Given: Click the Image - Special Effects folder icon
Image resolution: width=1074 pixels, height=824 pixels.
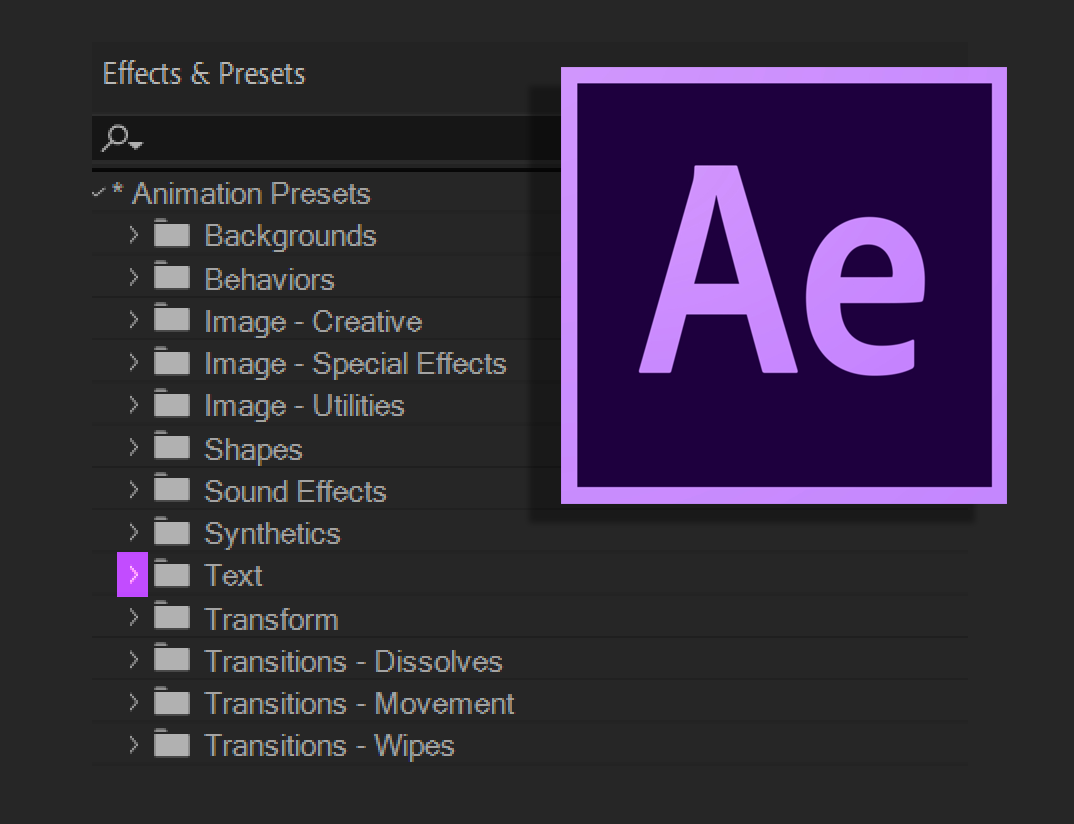Looking at the screenshot, I should 171,360.
